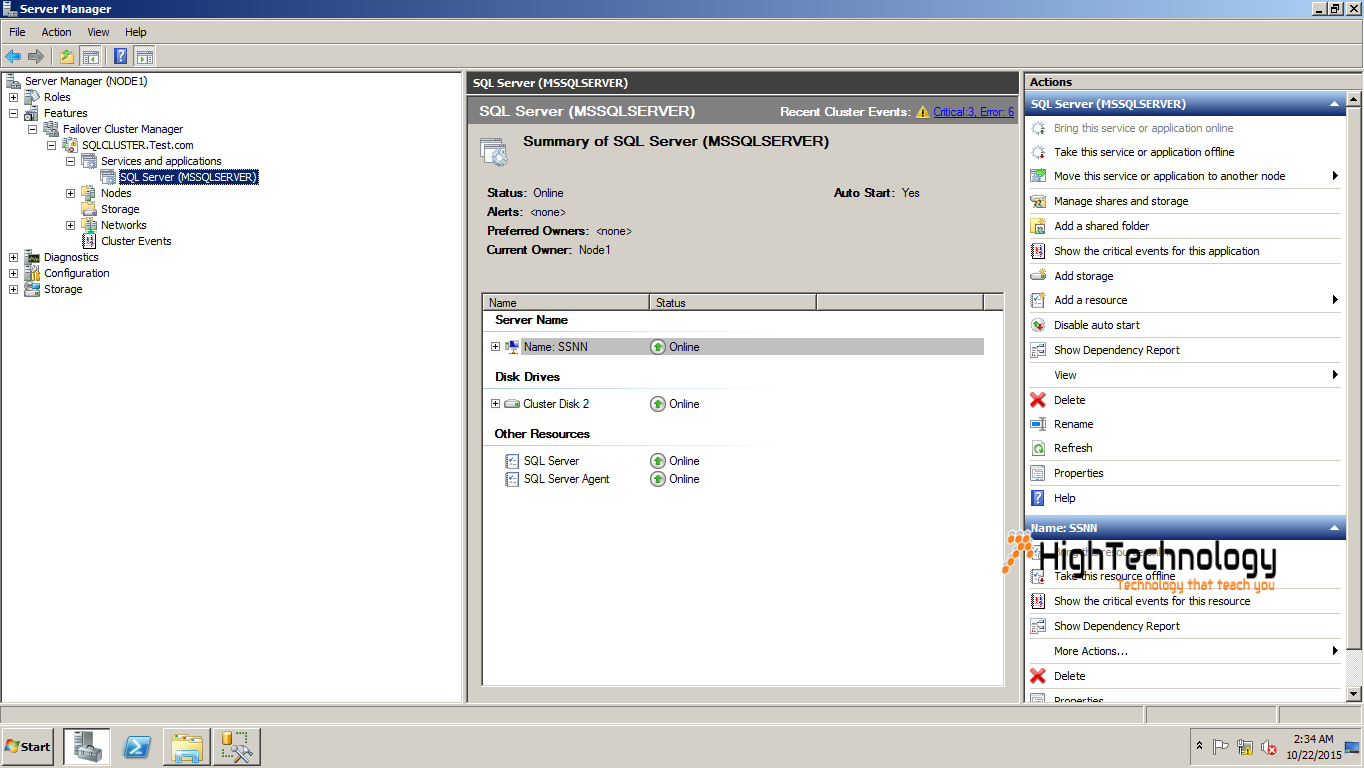Expand the Roles tree node

click(13, 97)
